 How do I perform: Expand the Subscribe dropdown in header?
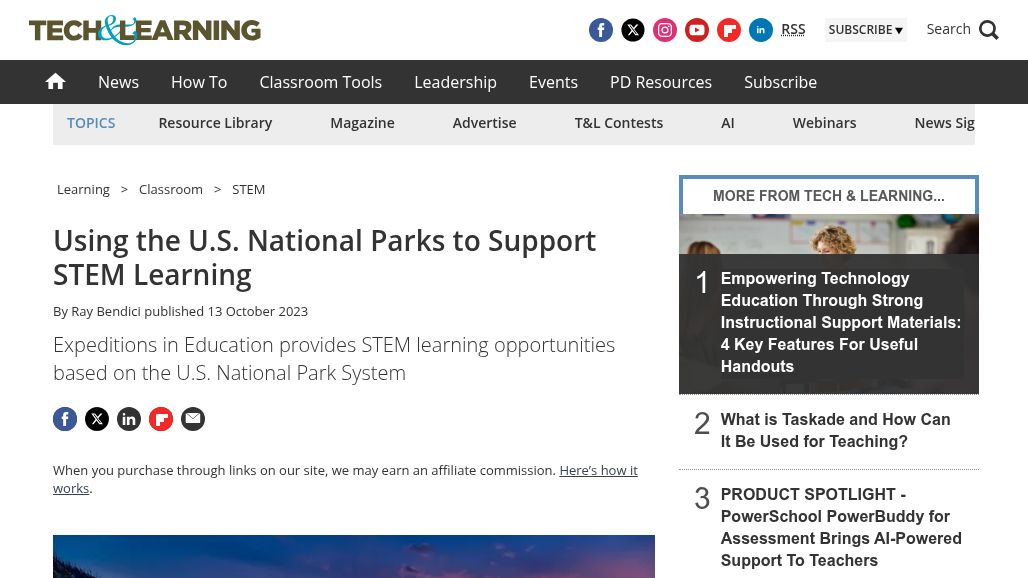[865, 30]
